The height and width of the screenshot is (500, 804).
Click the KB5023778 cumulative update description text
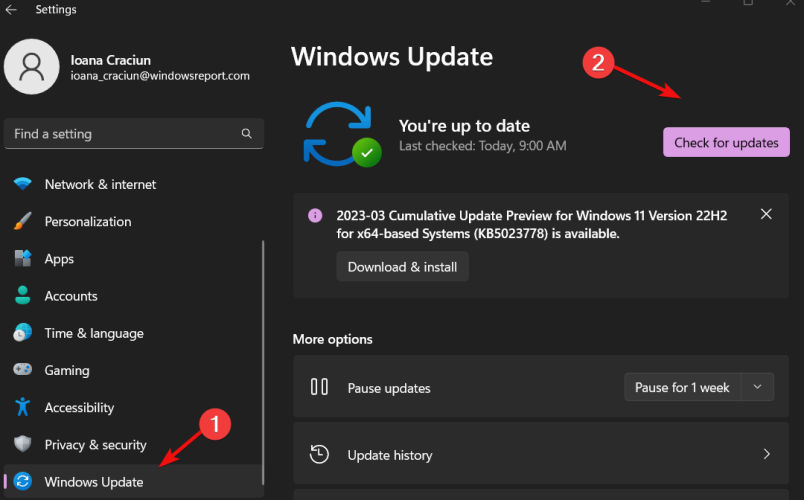click(531, 225)
